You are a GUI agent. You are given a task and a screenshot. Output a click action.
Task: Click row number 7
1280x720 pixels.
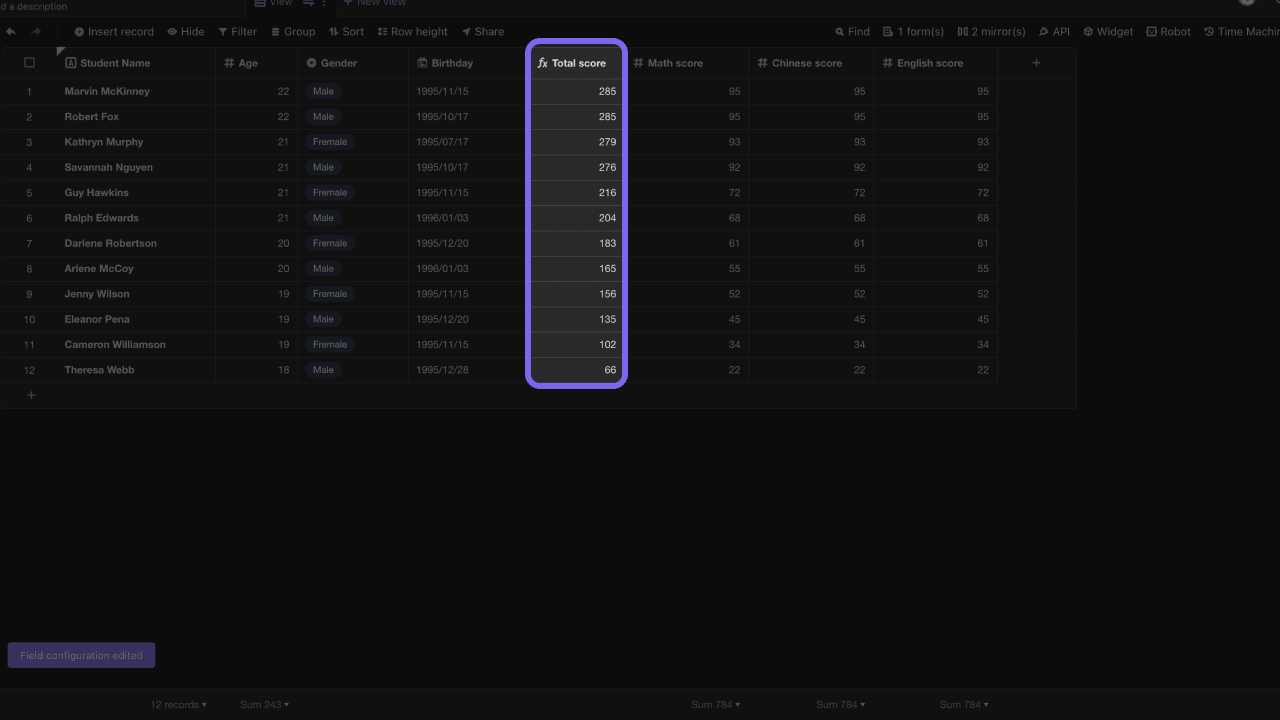(x=29, y=243)
